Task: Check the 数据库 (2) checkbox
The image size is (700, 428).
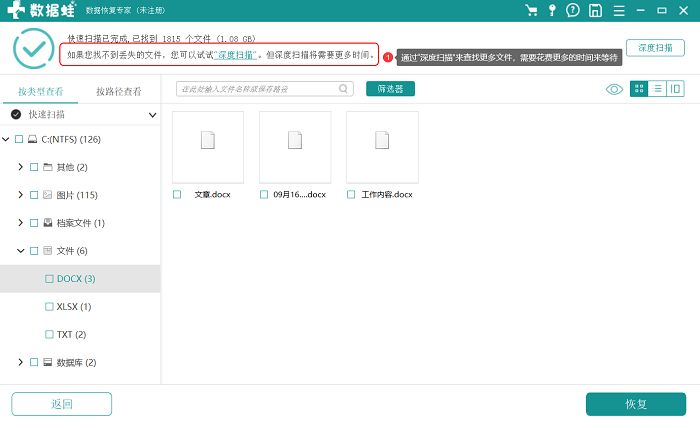Action: 34,362
